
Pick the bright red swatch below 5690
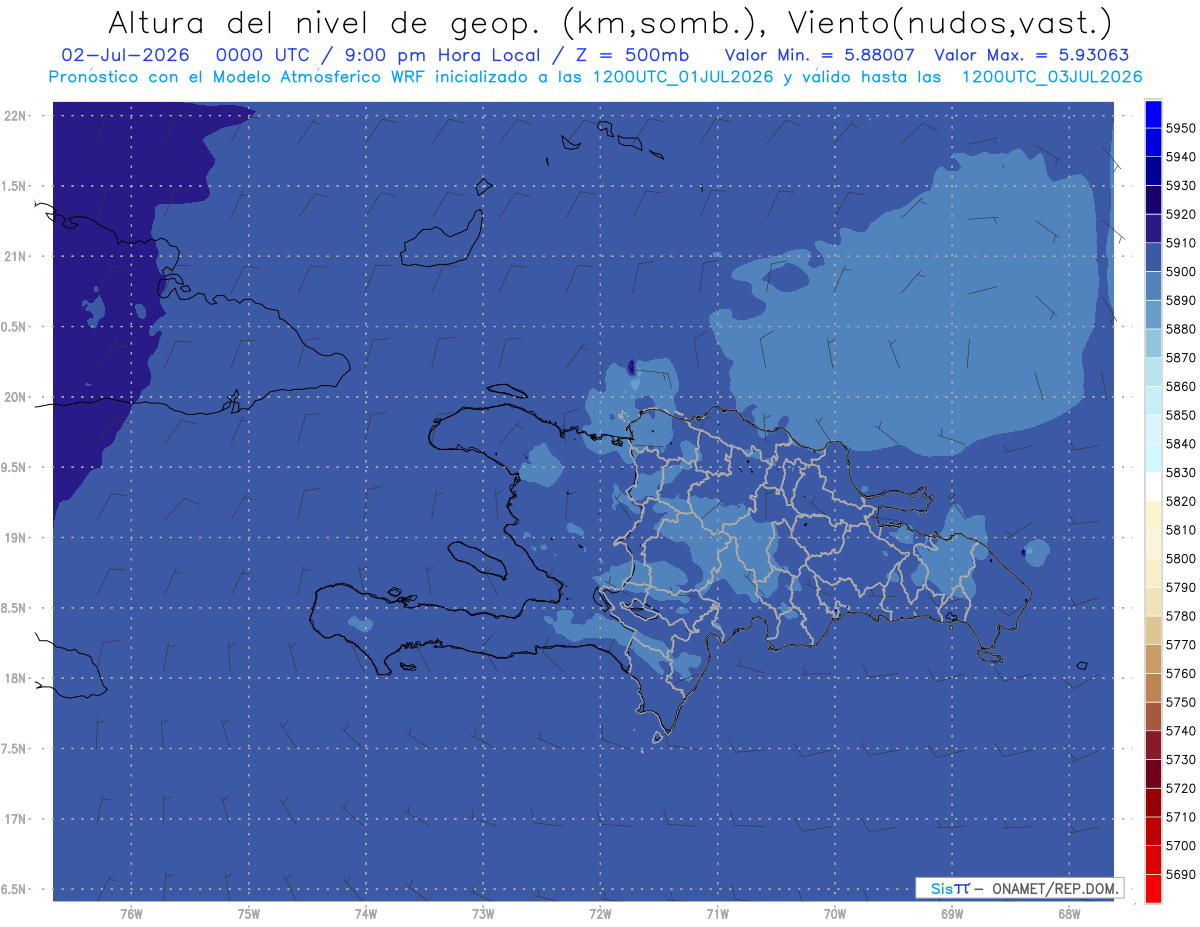coord(1153,888)
